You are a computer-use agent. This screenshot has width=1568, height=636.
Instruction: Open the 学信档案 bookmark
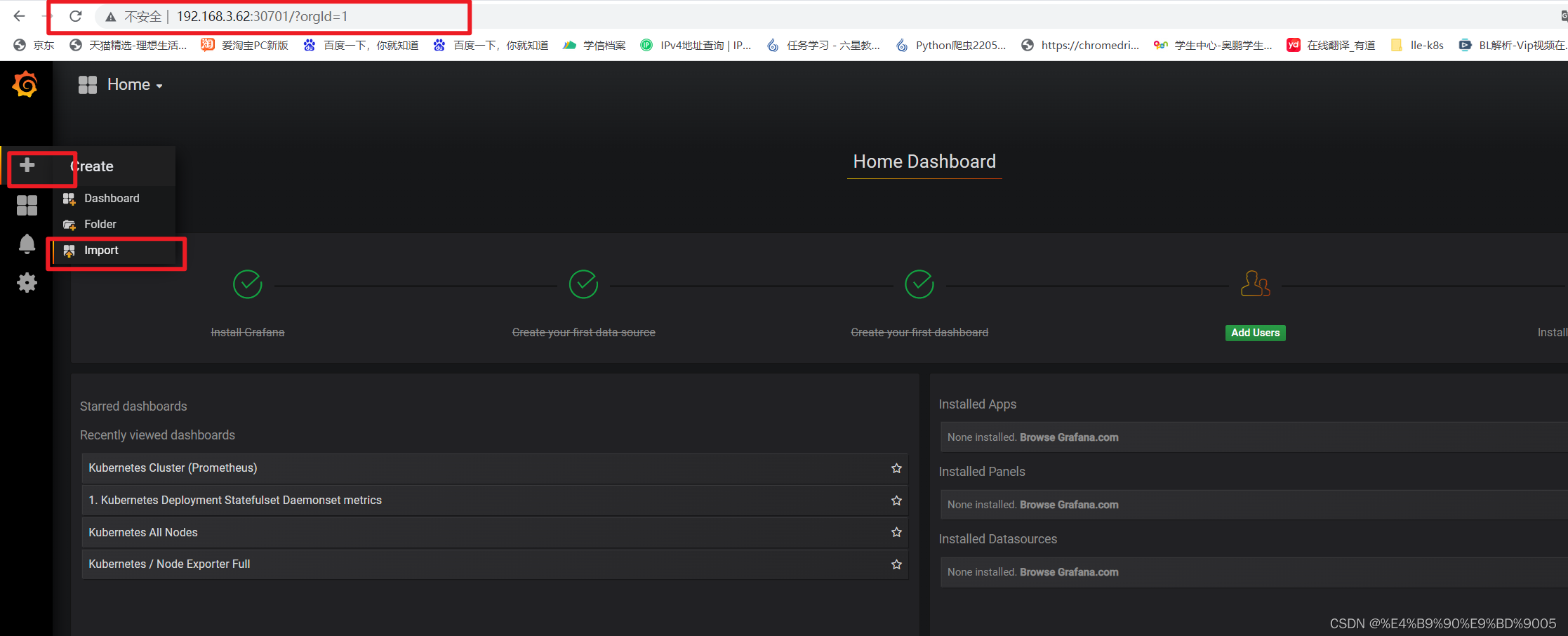click(x=594, y=45)
